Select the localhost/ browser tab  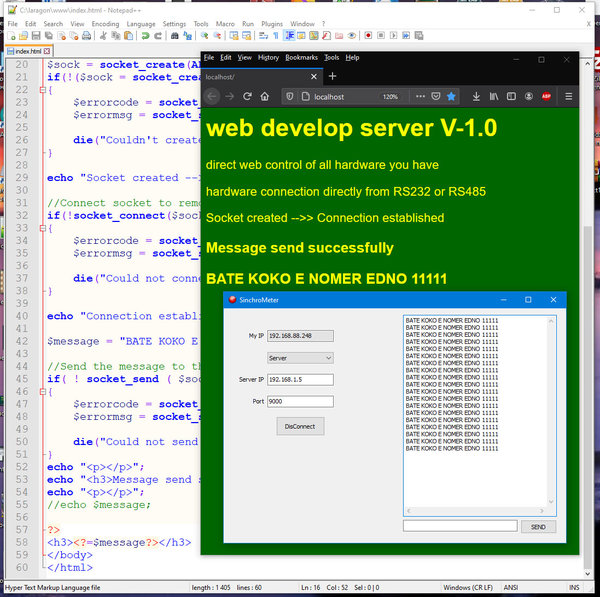point(262,77)
